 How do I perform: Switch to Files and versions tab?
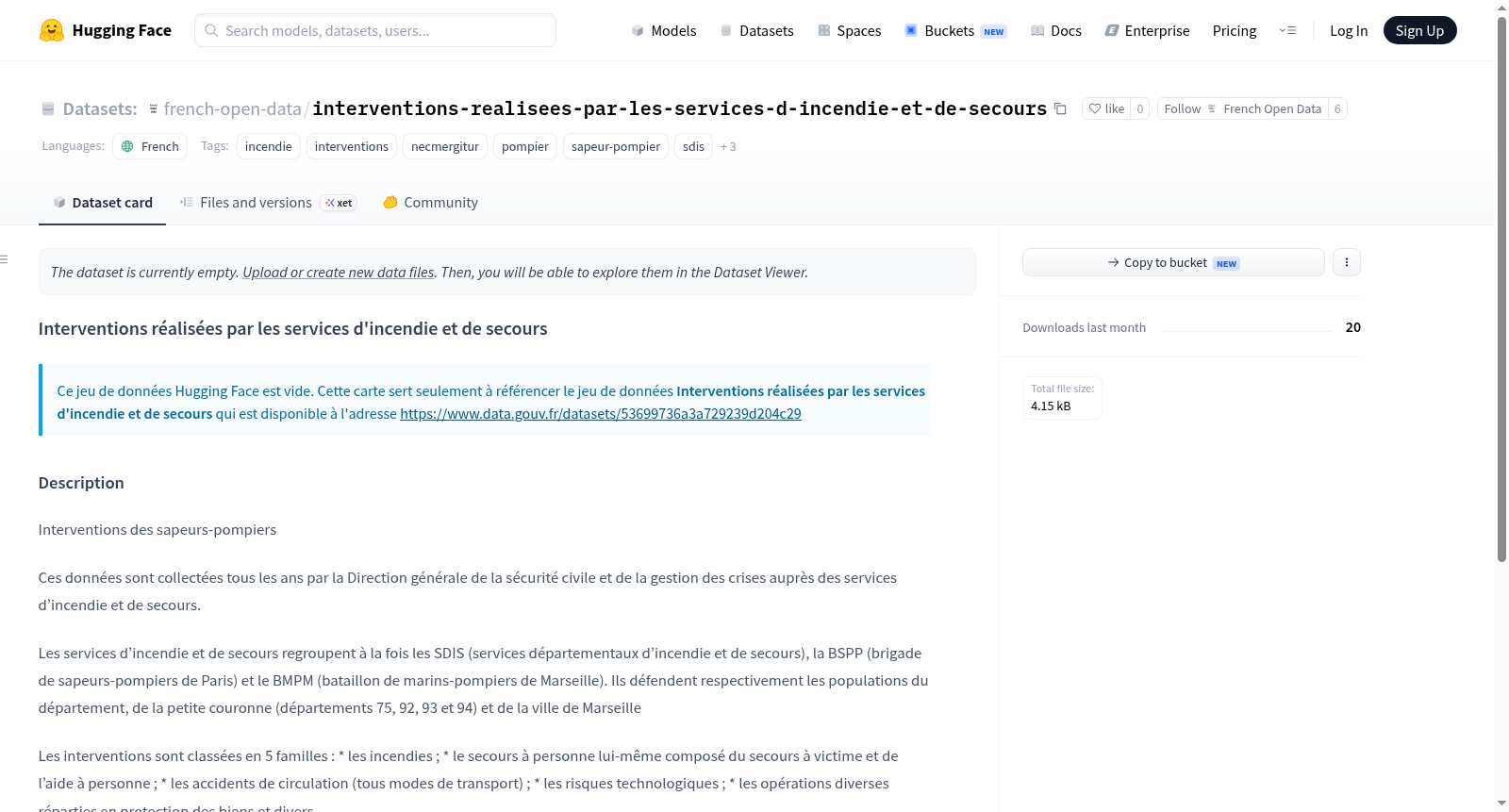(268, 203)
